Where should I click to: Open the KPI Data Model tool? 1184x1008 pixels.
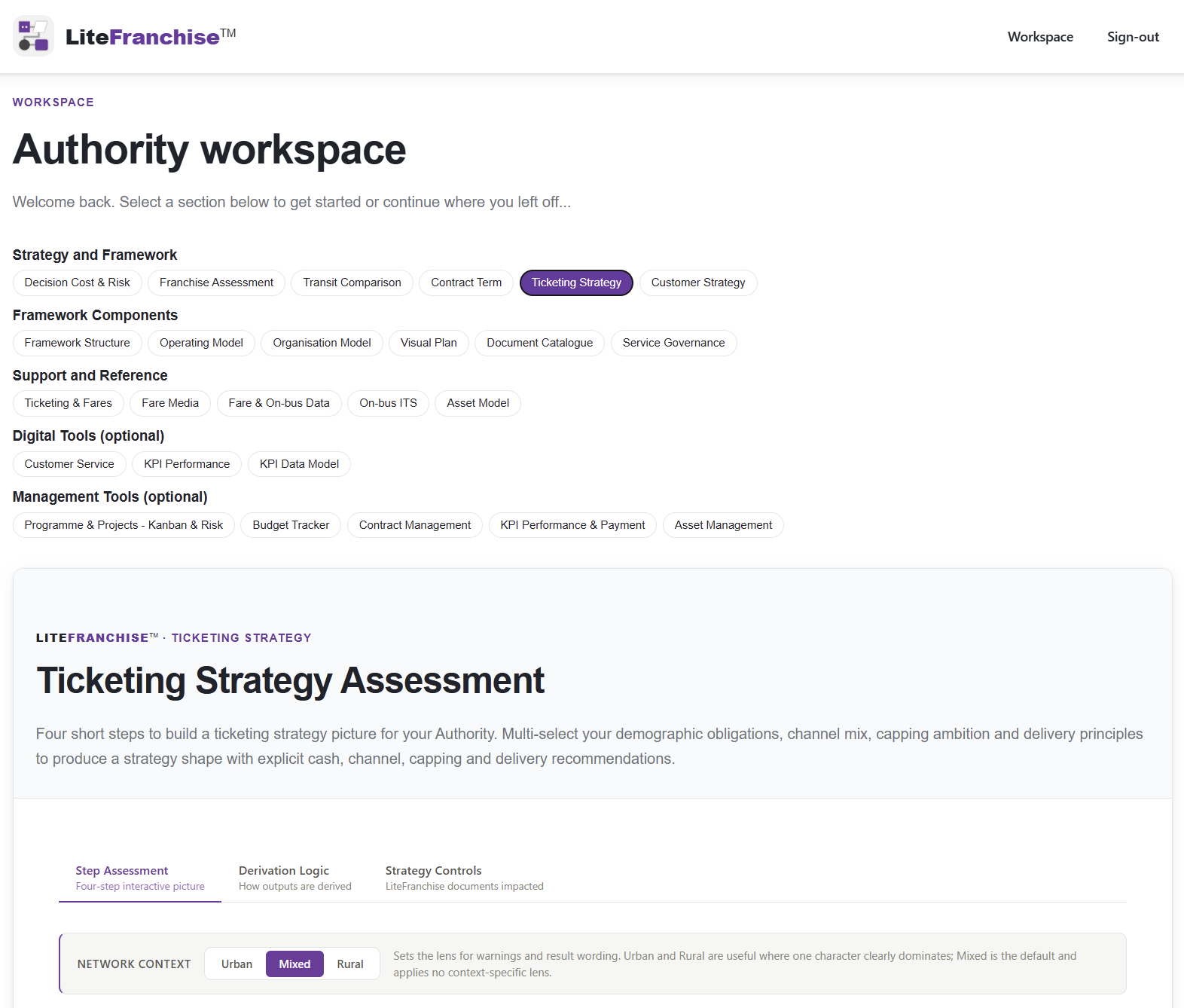coord(299,464)
